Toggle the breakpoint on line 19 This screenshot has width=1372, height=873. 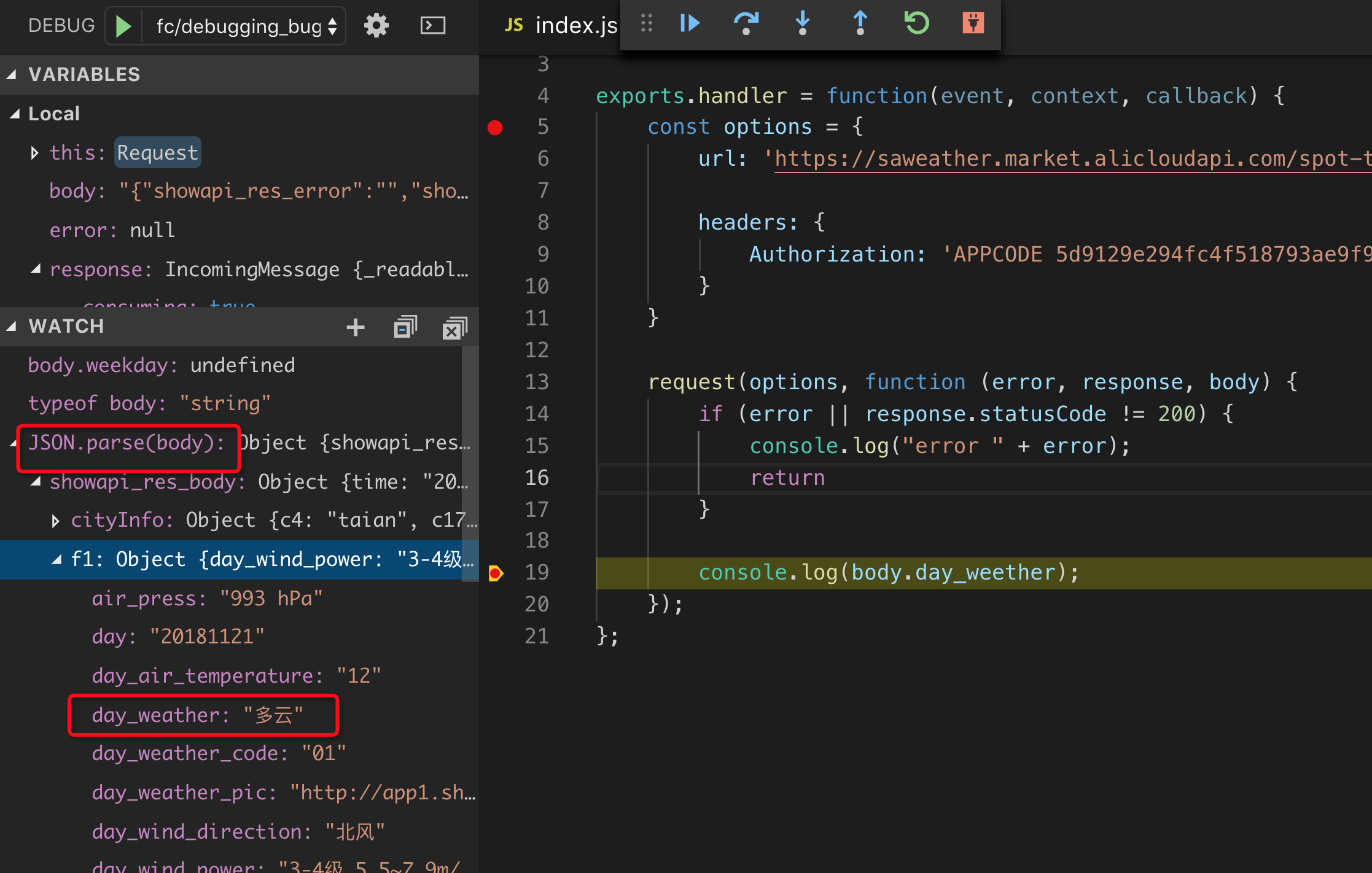(495, 573)
